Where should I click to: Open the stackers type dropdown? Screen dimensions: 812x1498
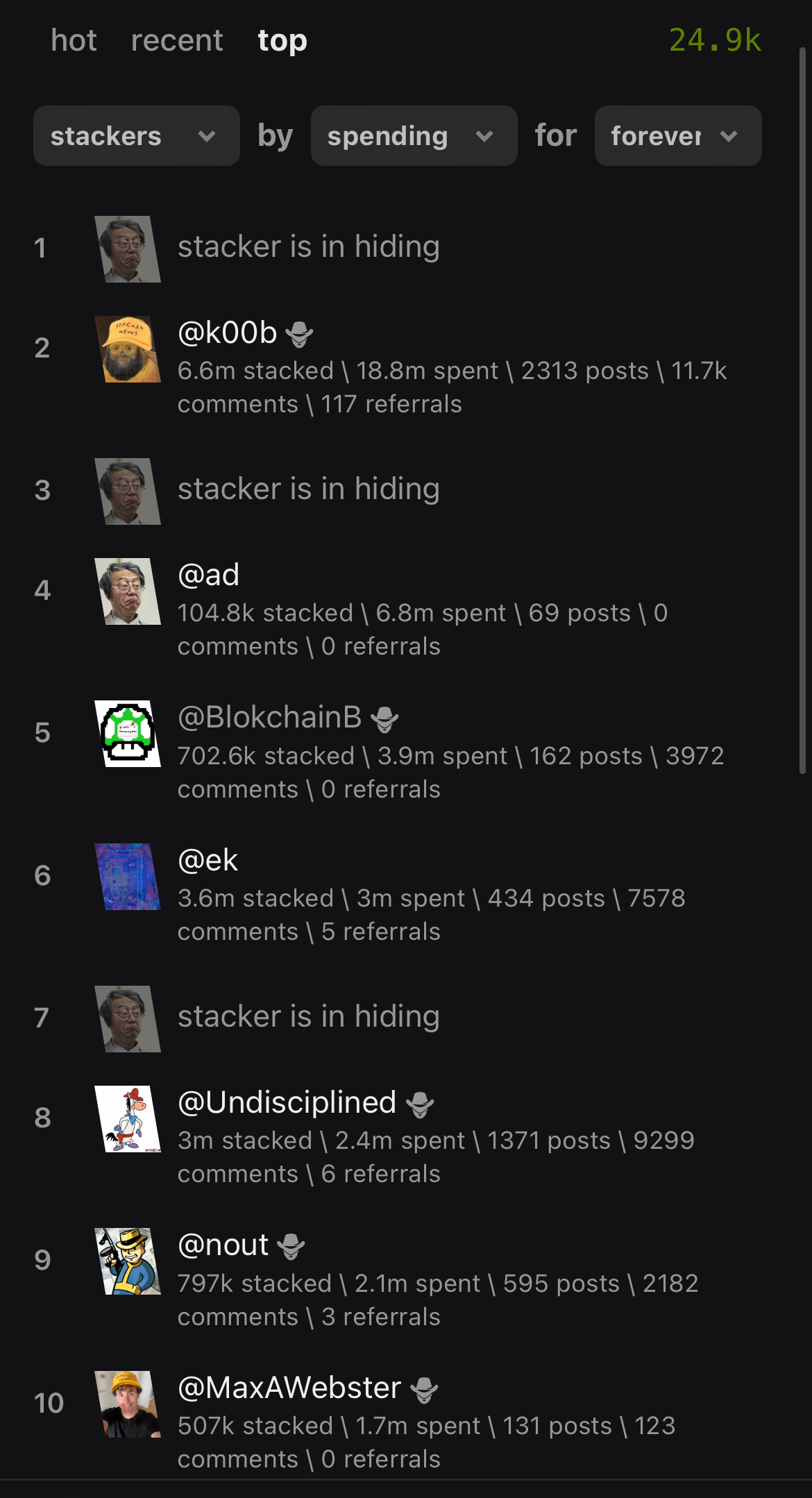point(136,136)
